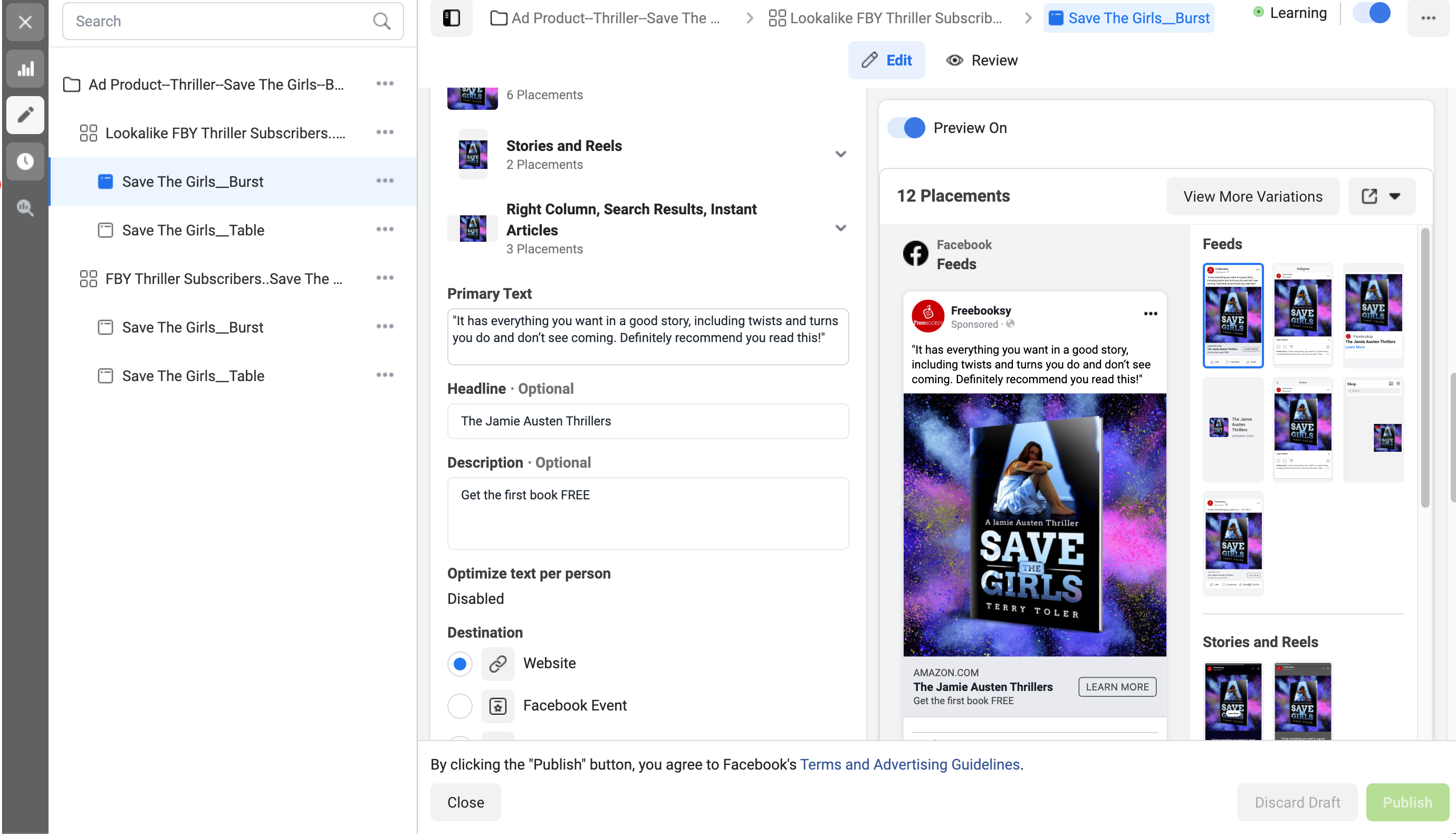Screen dimensions: 1456x834
Task: Select the Website destination radio button
Action: (459, 664)
